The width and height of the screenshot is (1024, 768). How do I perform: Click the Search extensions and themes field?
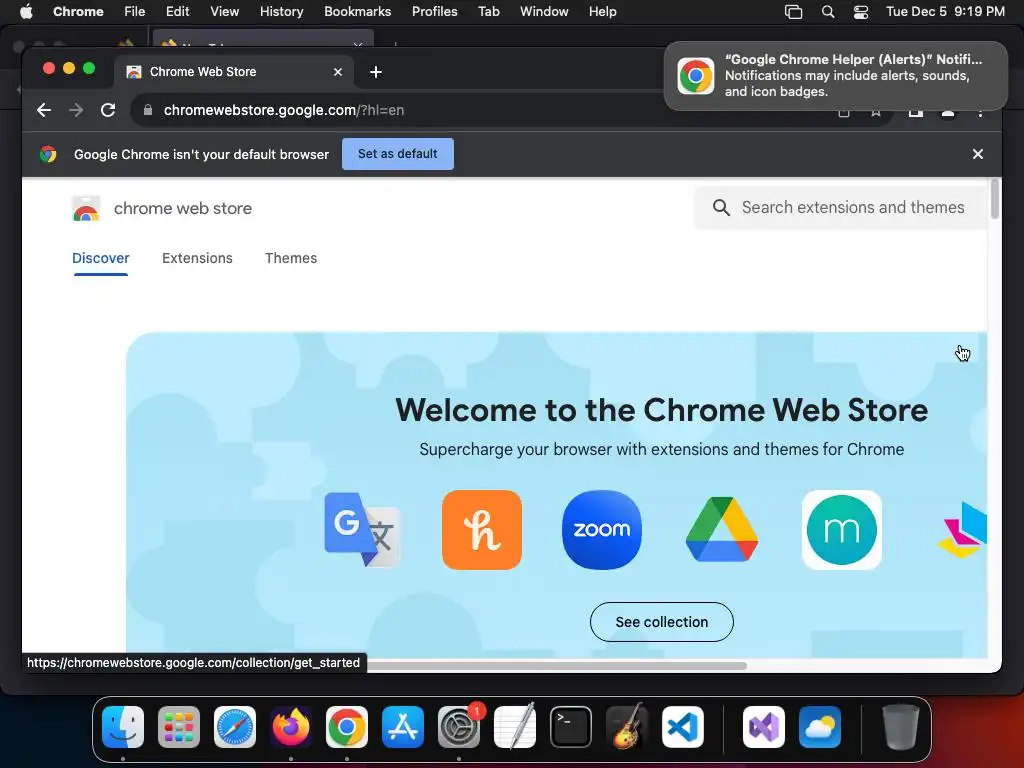841,208
